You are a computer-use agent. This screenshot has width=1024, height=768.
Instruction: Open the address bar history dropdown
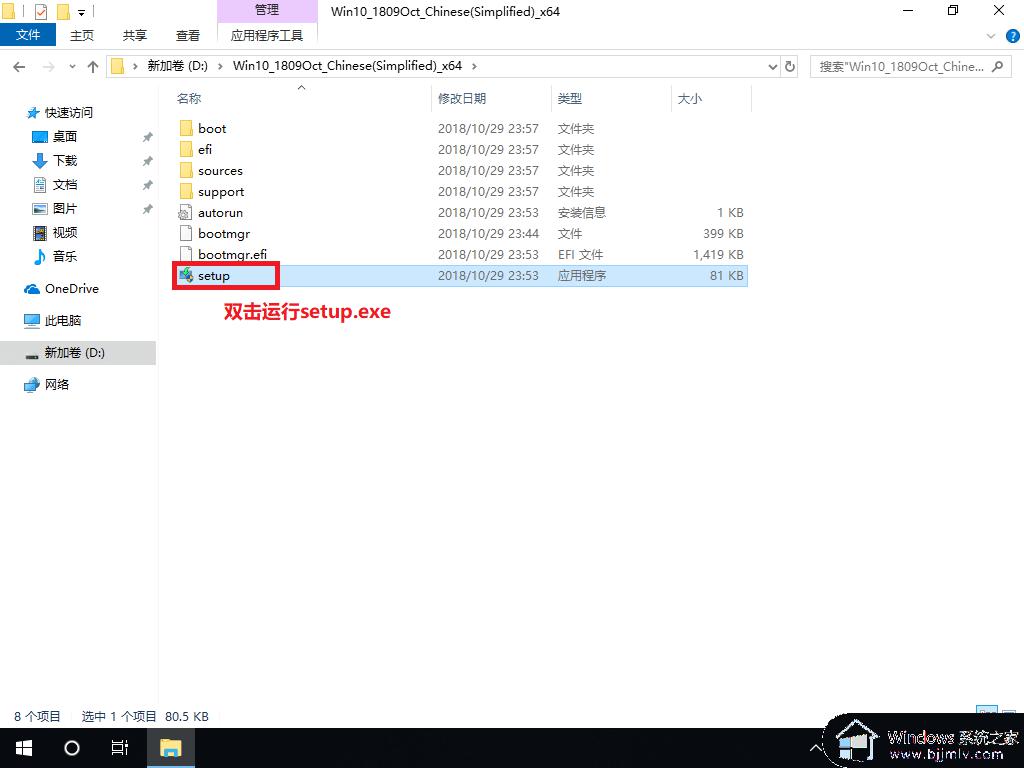(773, 66)
